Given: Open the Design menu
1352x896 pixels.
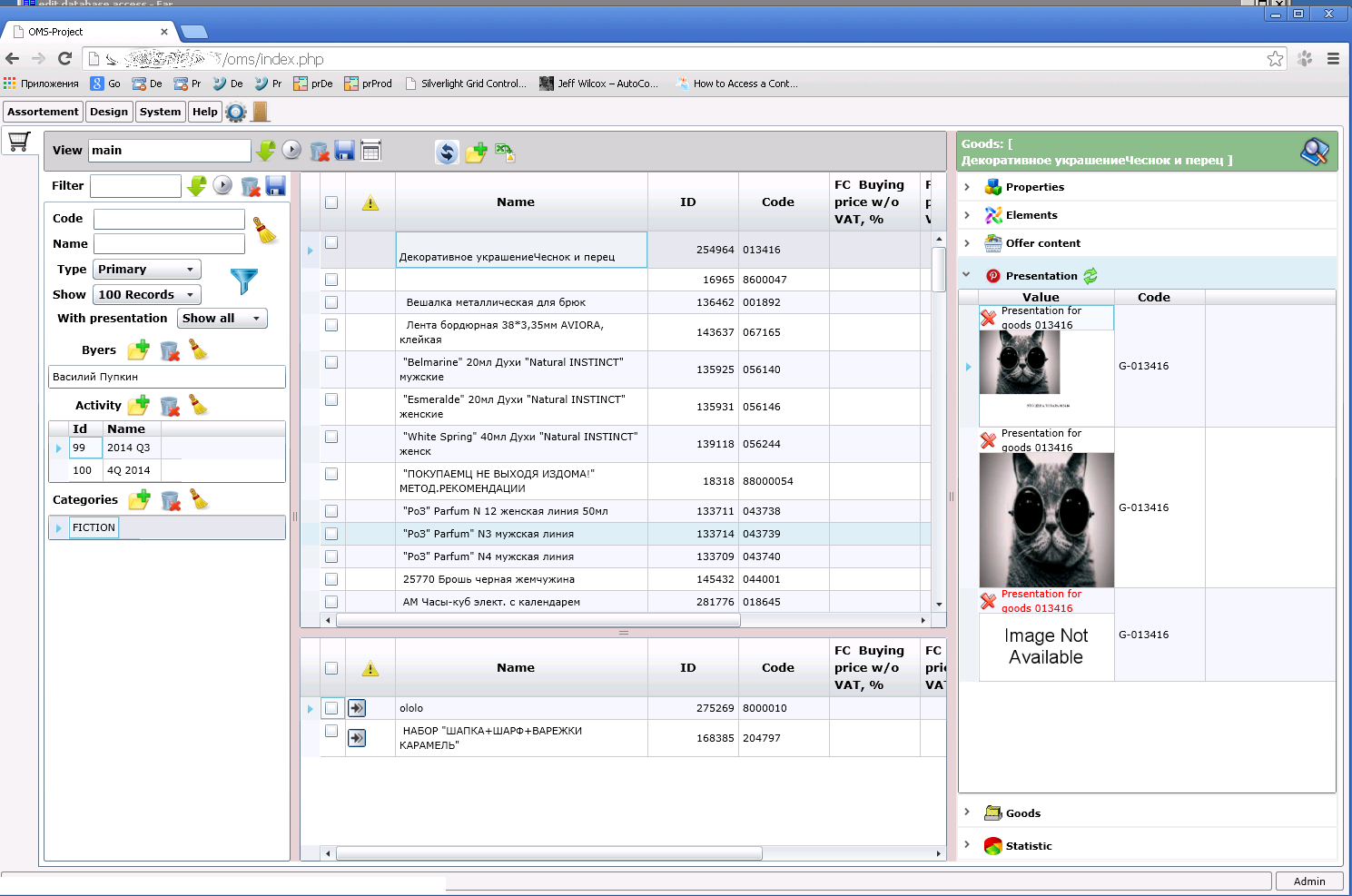Looking at the screenshot, I should 109,112.
